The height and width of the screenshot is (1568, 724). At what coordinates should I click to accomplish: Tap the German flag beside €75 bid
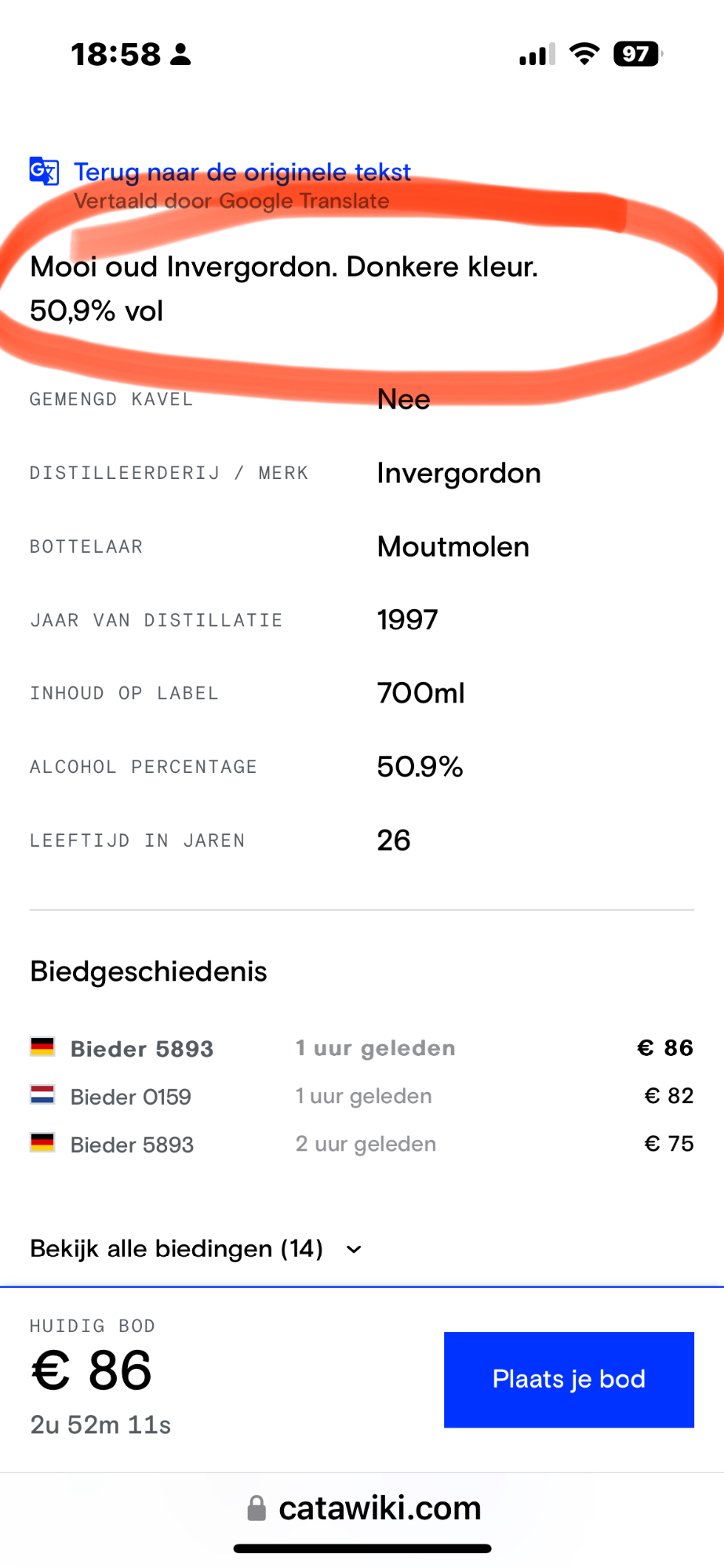coord(42,1143)
